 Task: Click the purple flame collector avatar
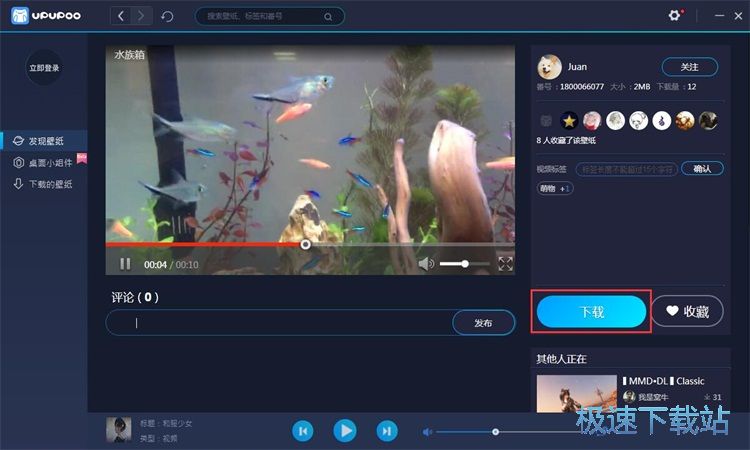(662, 121)
